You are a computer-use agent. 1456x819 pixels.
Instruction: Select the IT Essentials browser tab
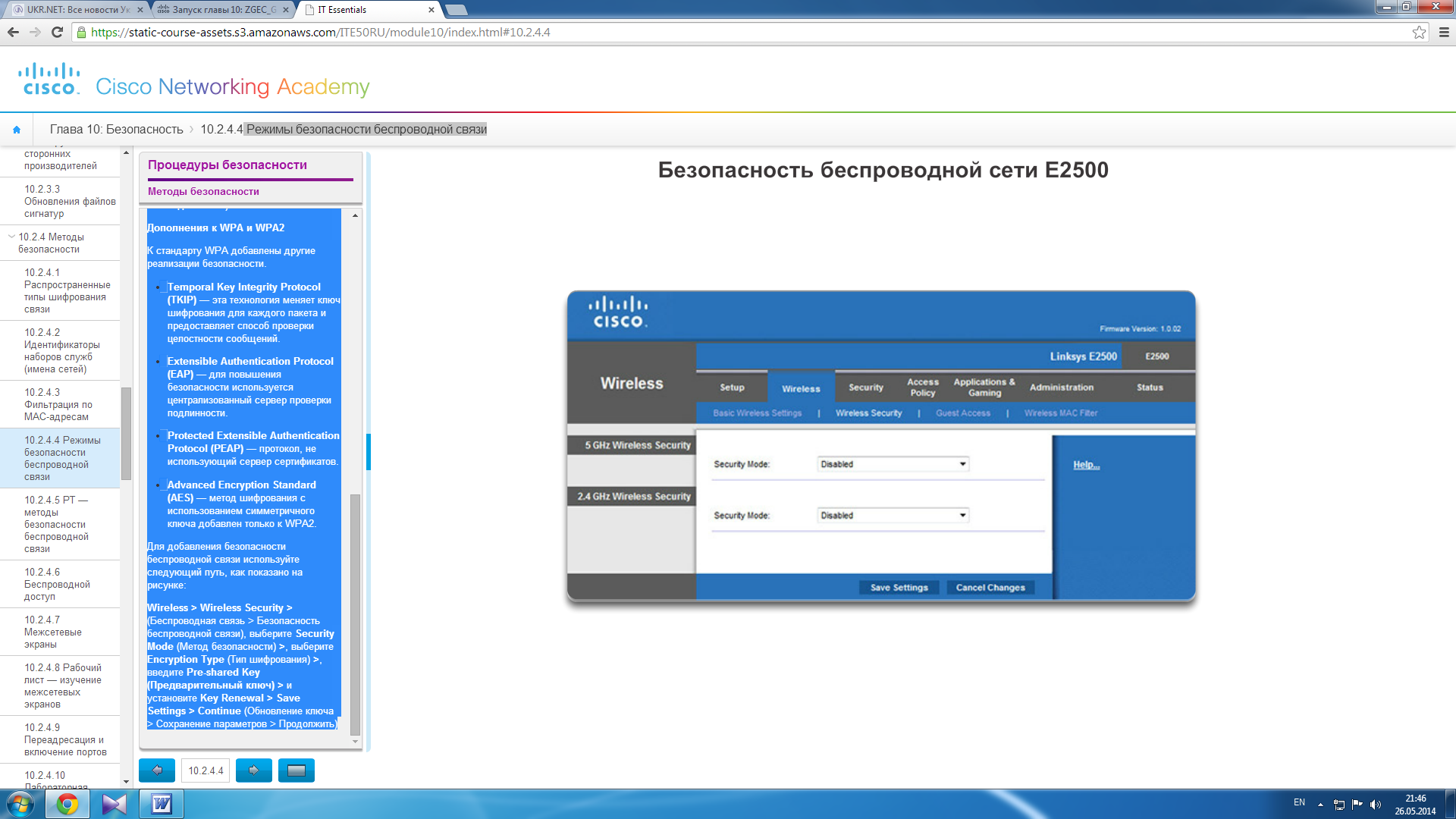(369, 10)
